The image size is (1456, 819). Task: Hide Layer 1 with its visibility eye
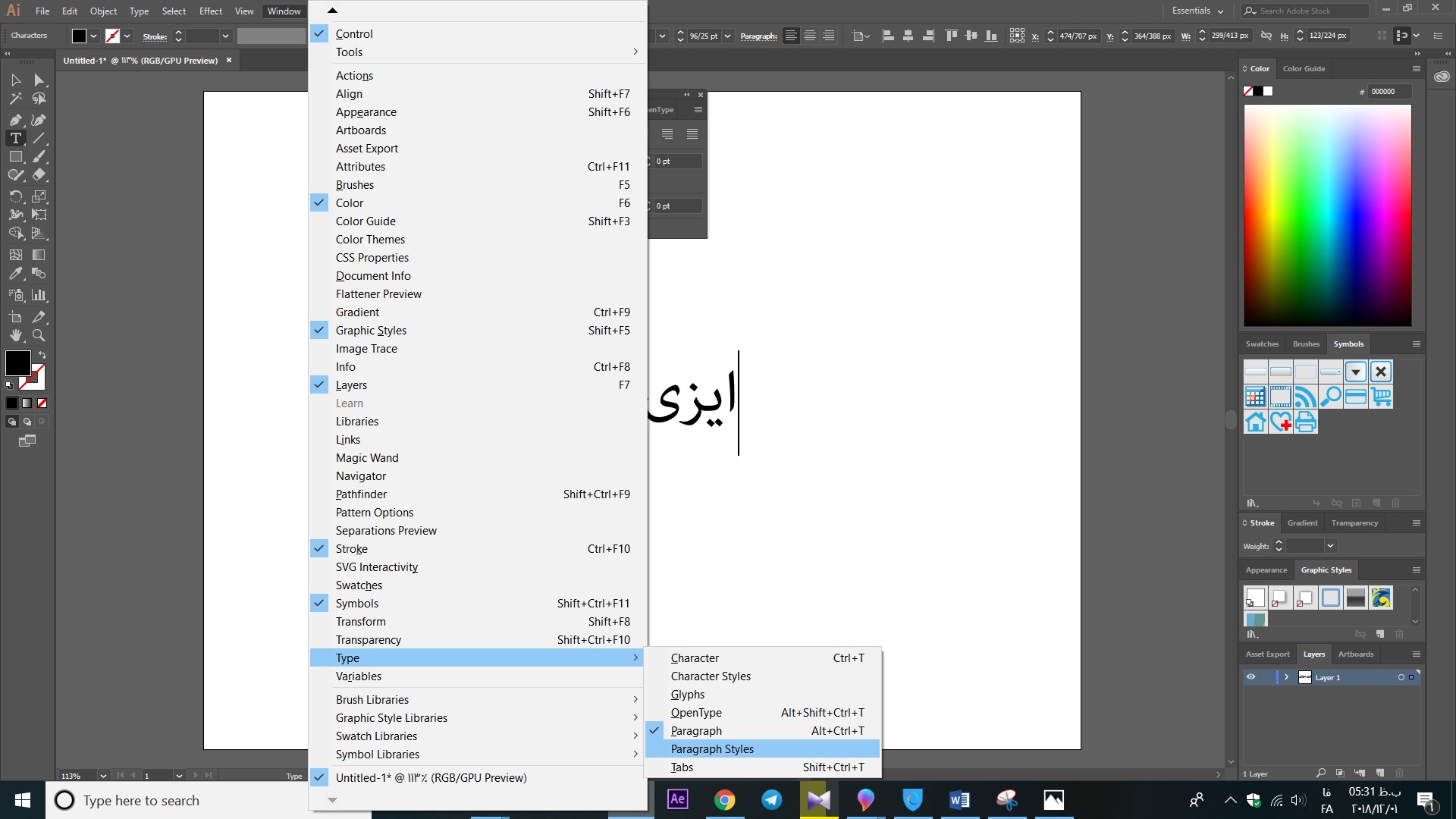pyautogui.click(x=1250, y=676)
